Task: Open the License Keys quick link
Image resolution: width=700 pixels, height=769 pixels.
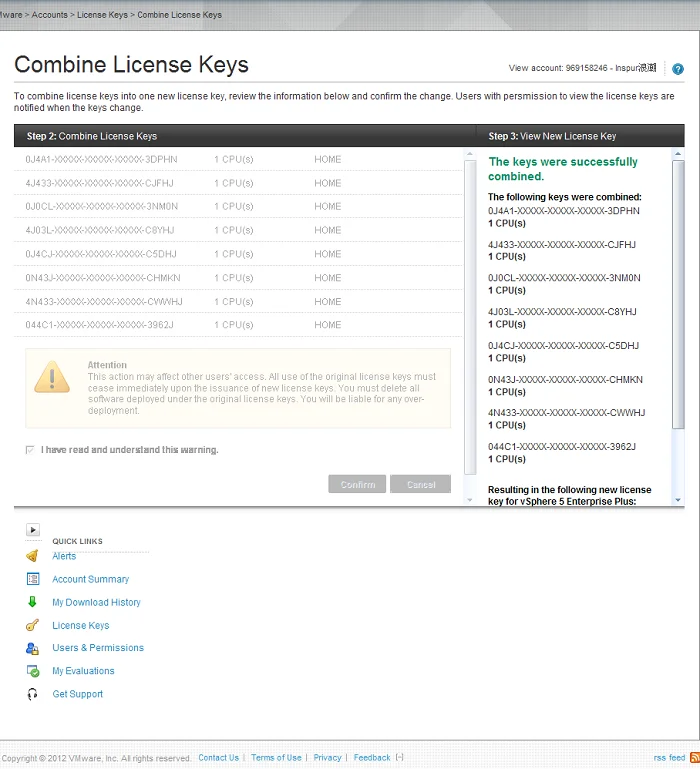Action: (80, 625)
